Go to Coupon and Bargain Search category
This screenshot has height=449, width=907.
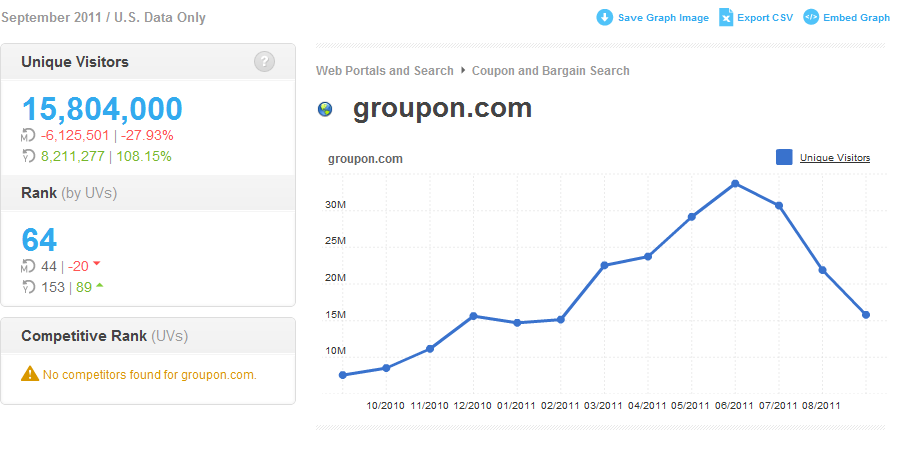click(x=550, y=71)
